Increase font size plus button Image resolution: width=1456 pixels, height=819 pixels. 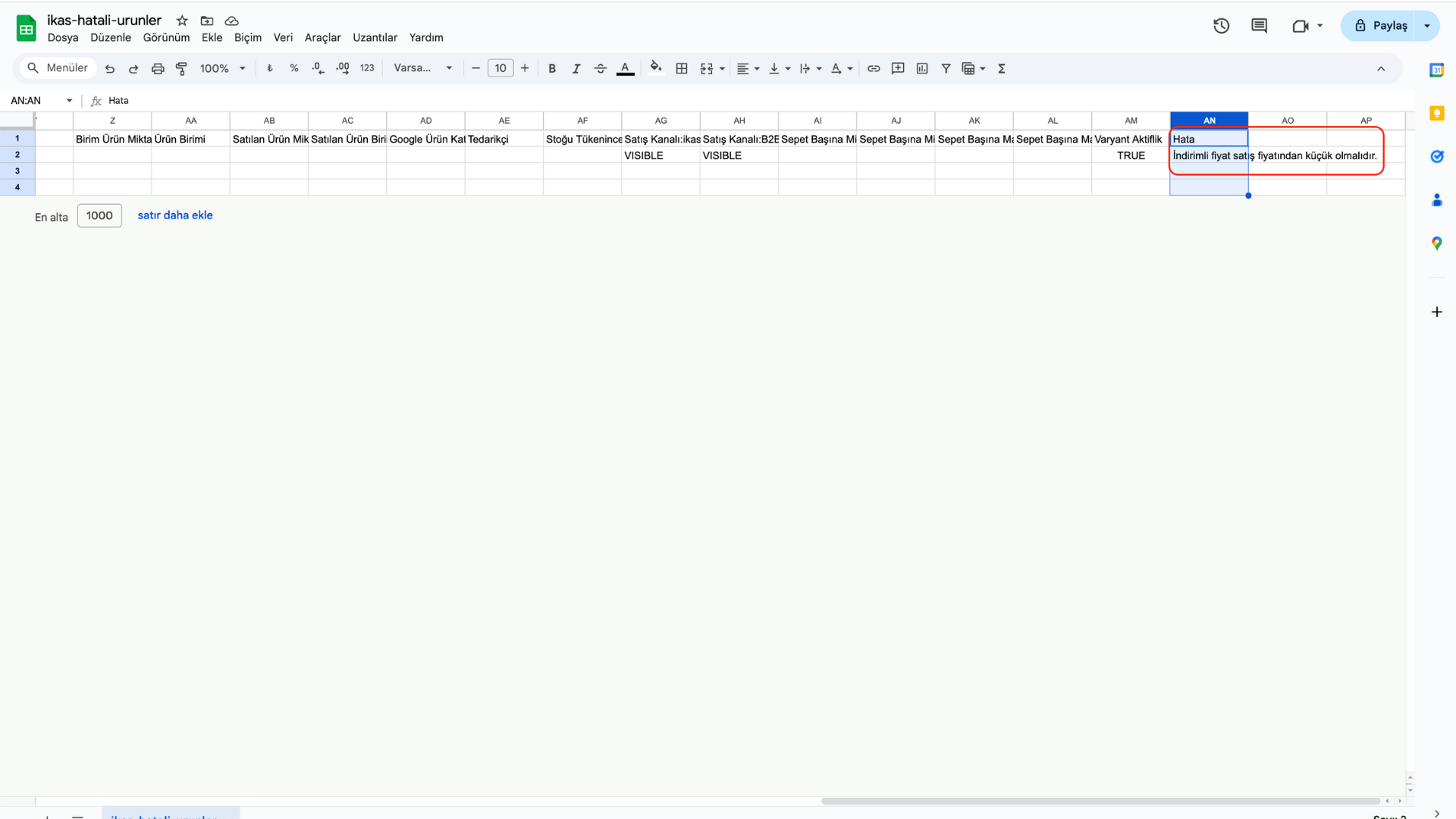tap(525, 68)
